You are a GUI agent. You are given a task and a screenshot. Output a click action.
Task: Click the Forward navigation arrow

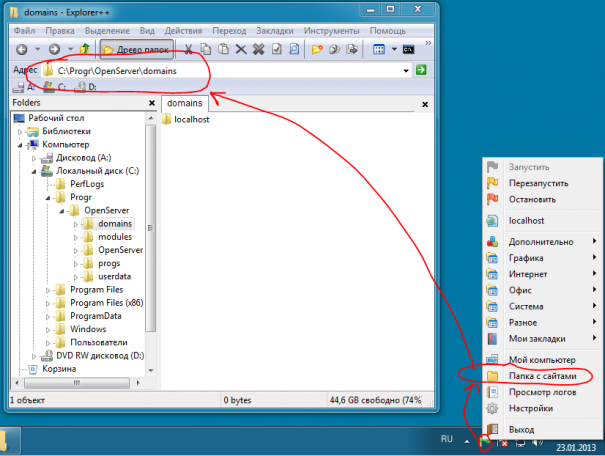tap(54, 49)
